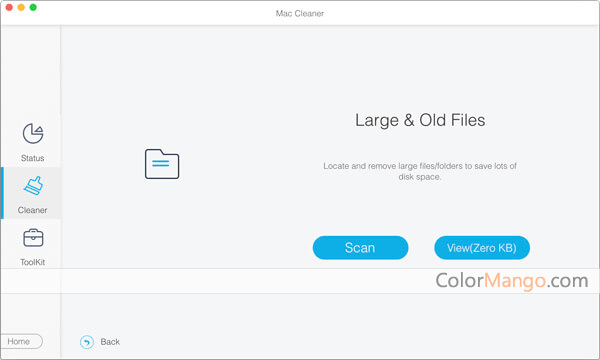Click the Back text label
The width and height of the screenshot is (600, 360).
[110, 342]
